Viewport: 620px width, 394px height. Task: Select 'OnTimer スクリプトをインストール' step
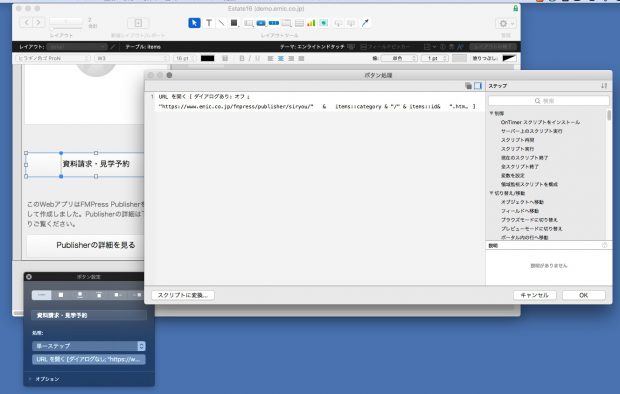540,122
